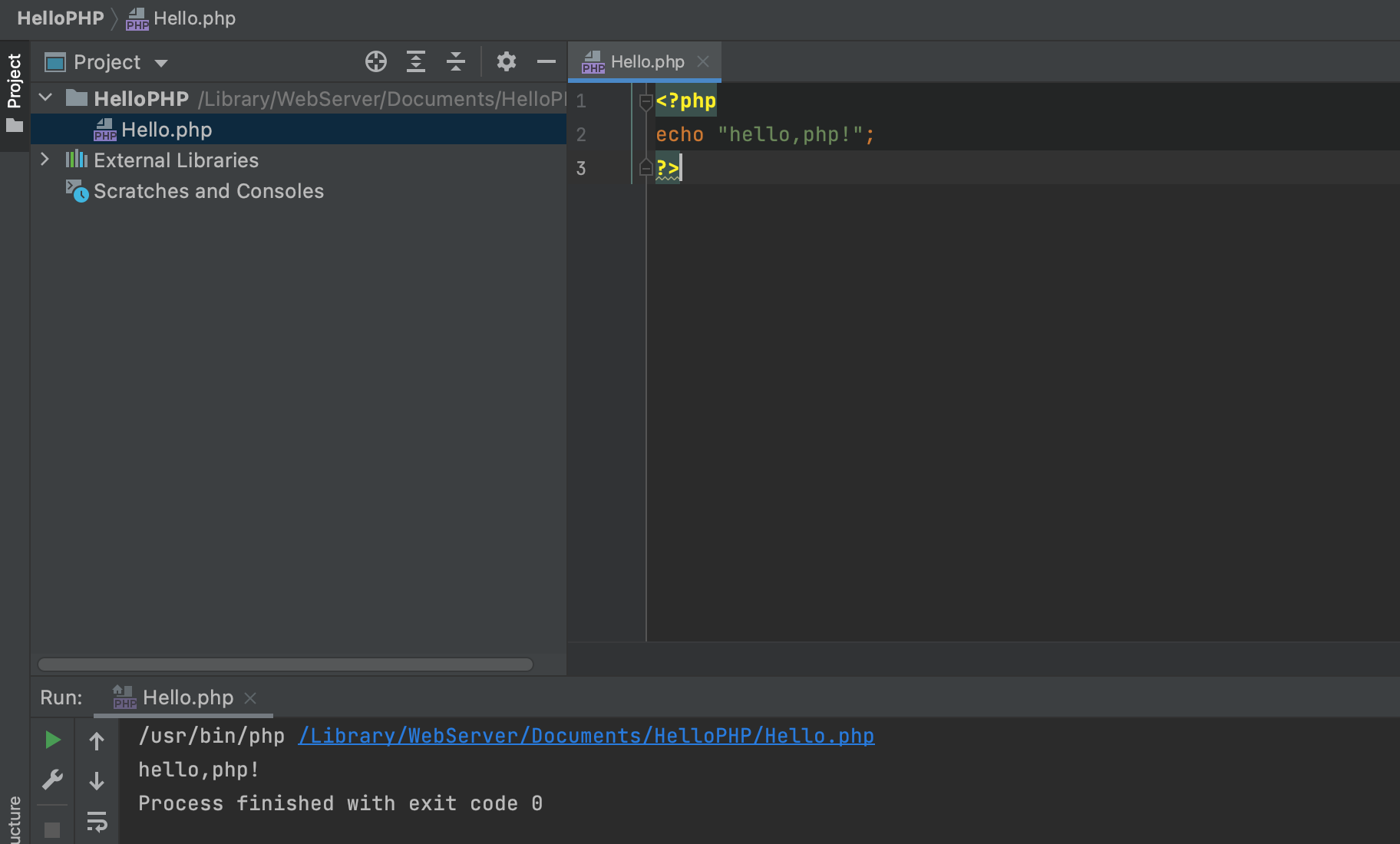Expand the External Libraries node
This screenshot has height=844, width=1400.
point(45,159)
